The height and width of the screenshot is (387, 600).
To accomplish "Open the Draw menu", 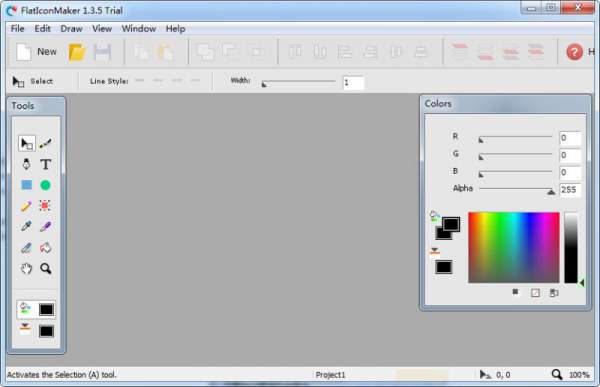I will 71,29.
